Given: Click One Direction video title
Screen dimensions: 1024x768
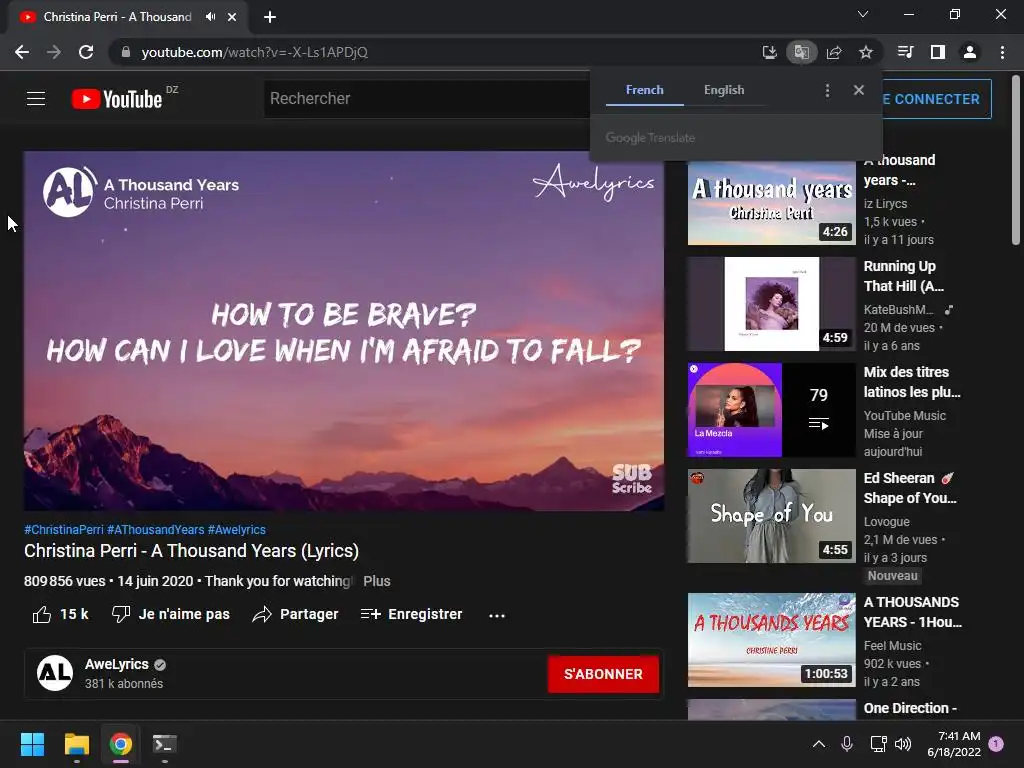Looking at the screenshot, I should click(910, 709).
